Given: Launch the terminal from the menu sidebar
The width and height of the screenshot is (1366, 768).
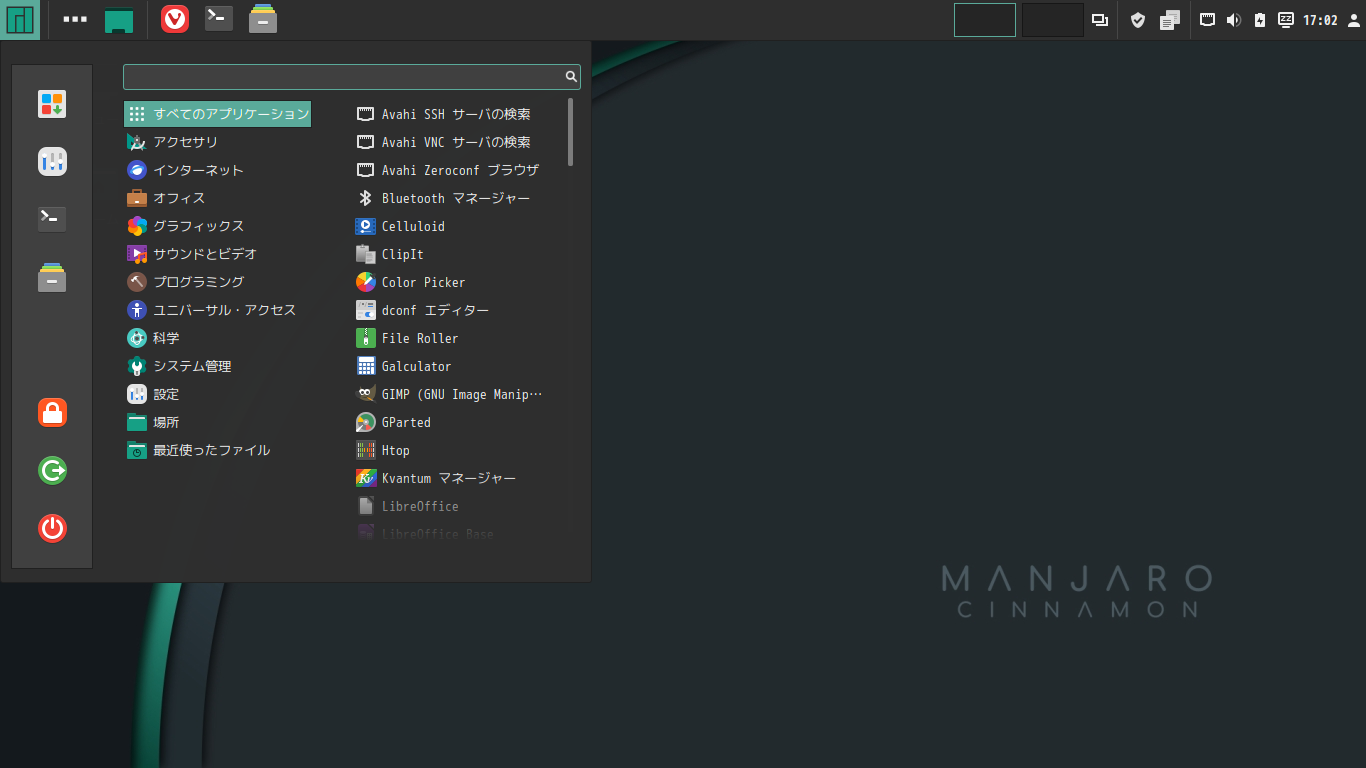Looking at the screenshot, I should click(x=52, y=219).
